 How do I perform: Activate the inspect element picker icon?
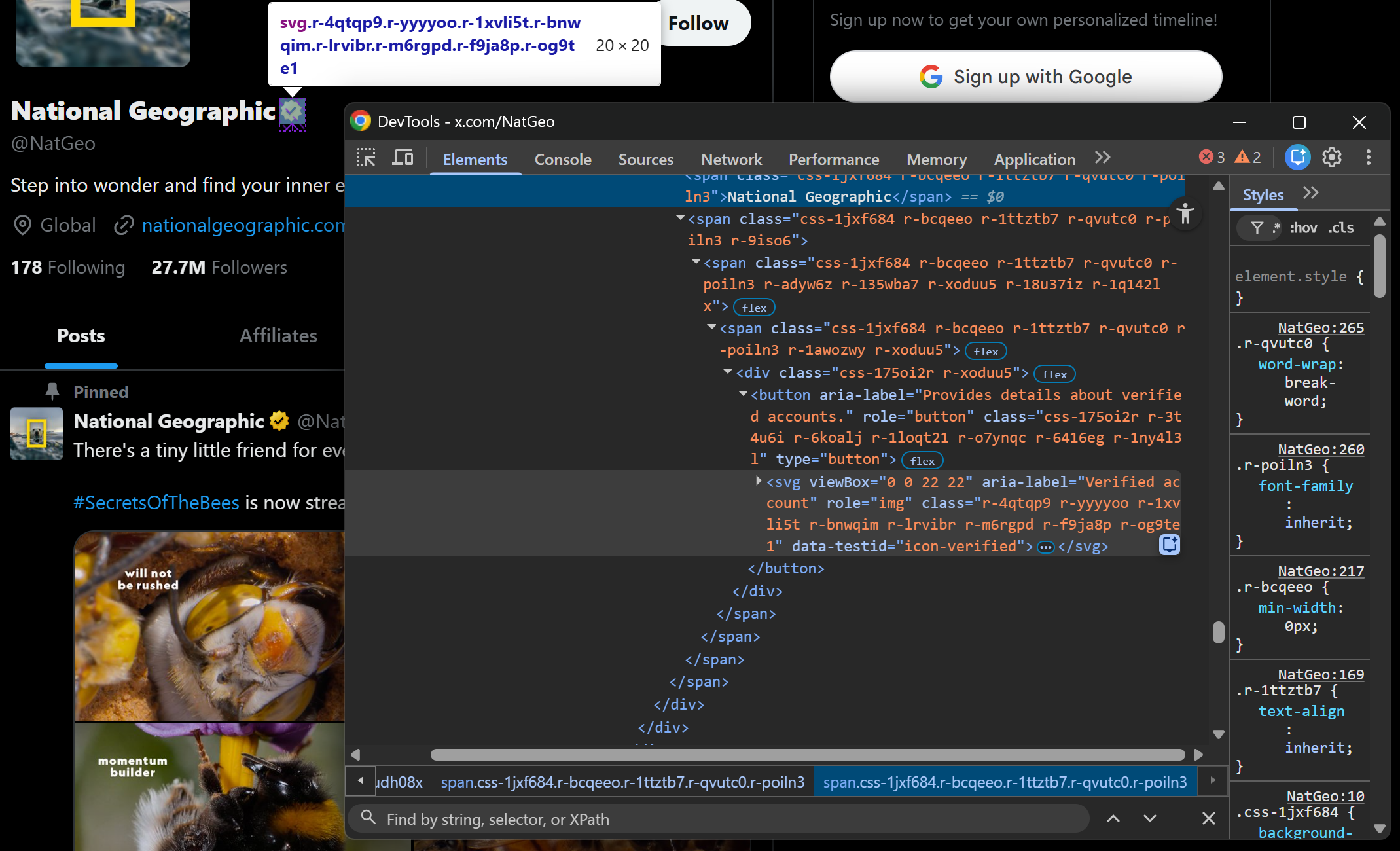(366, 158)
